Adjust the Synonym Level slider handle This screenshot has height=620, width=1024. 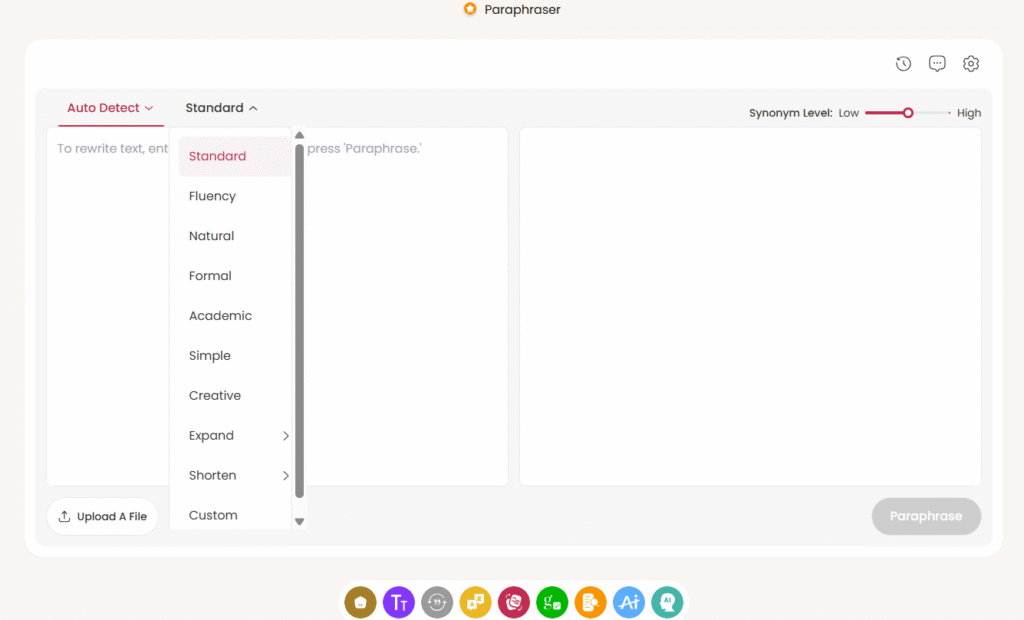[x=908, y=113]
